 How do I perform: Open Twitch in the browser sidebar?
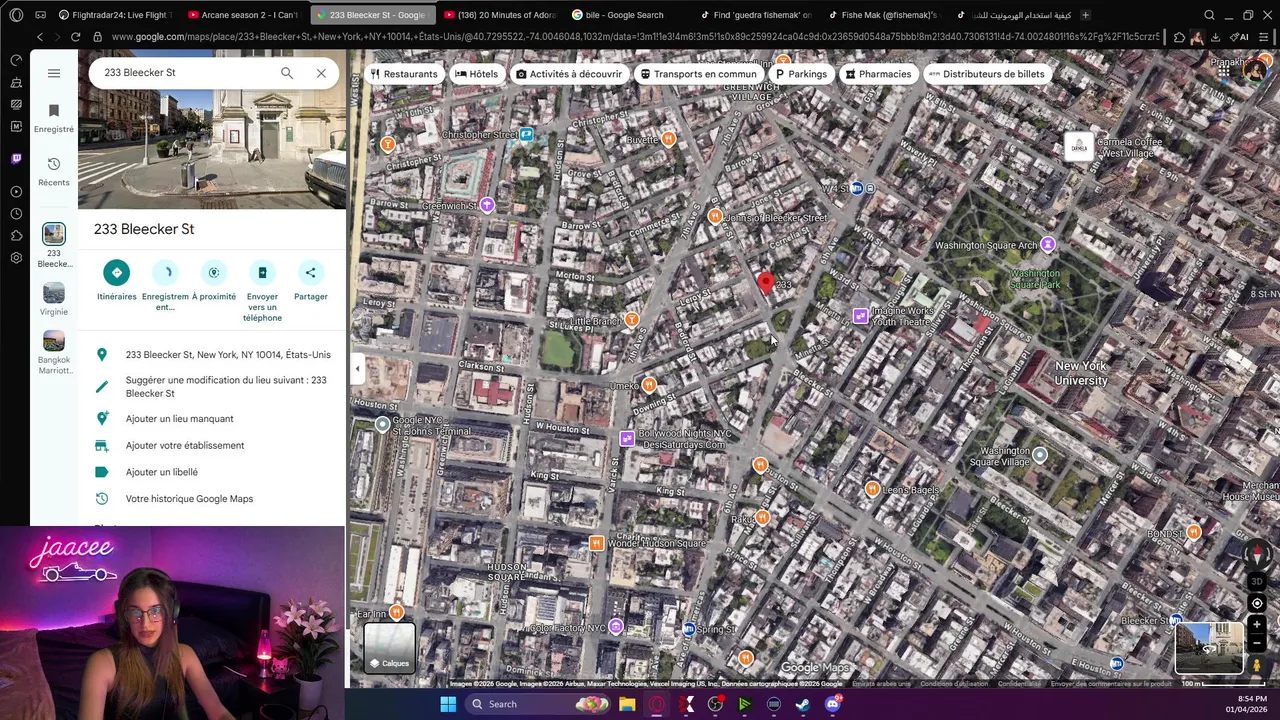[16, 159]
